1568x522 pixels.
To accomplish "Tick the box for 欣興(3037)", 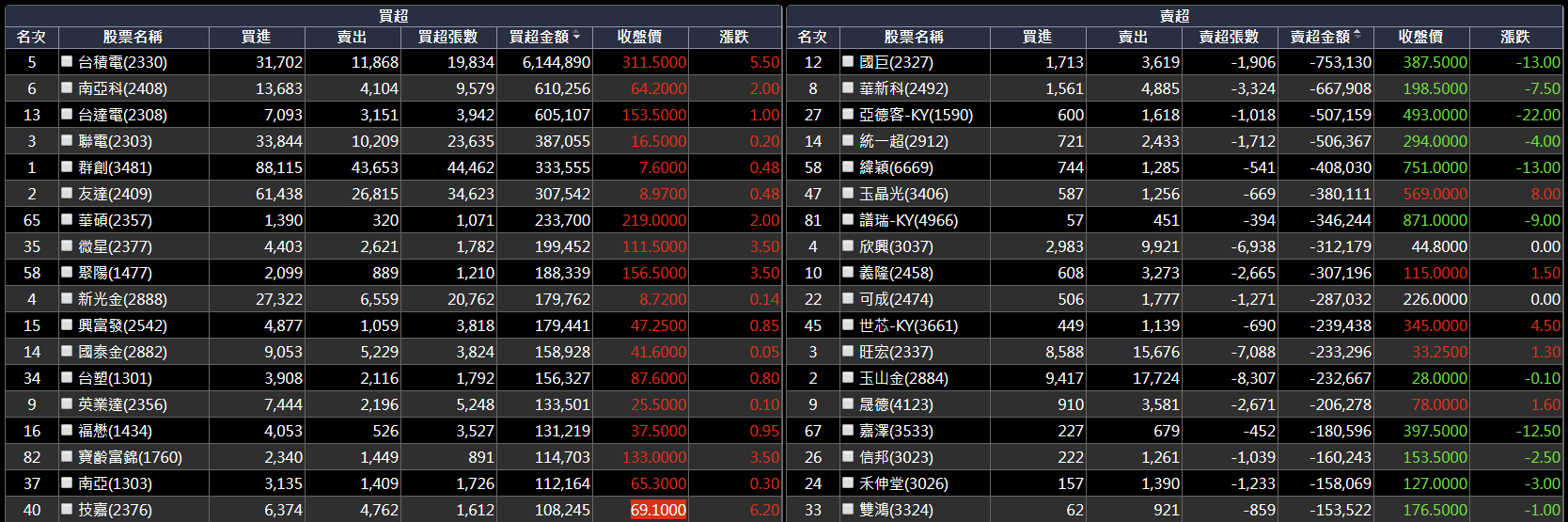I will tap(848, 245).
